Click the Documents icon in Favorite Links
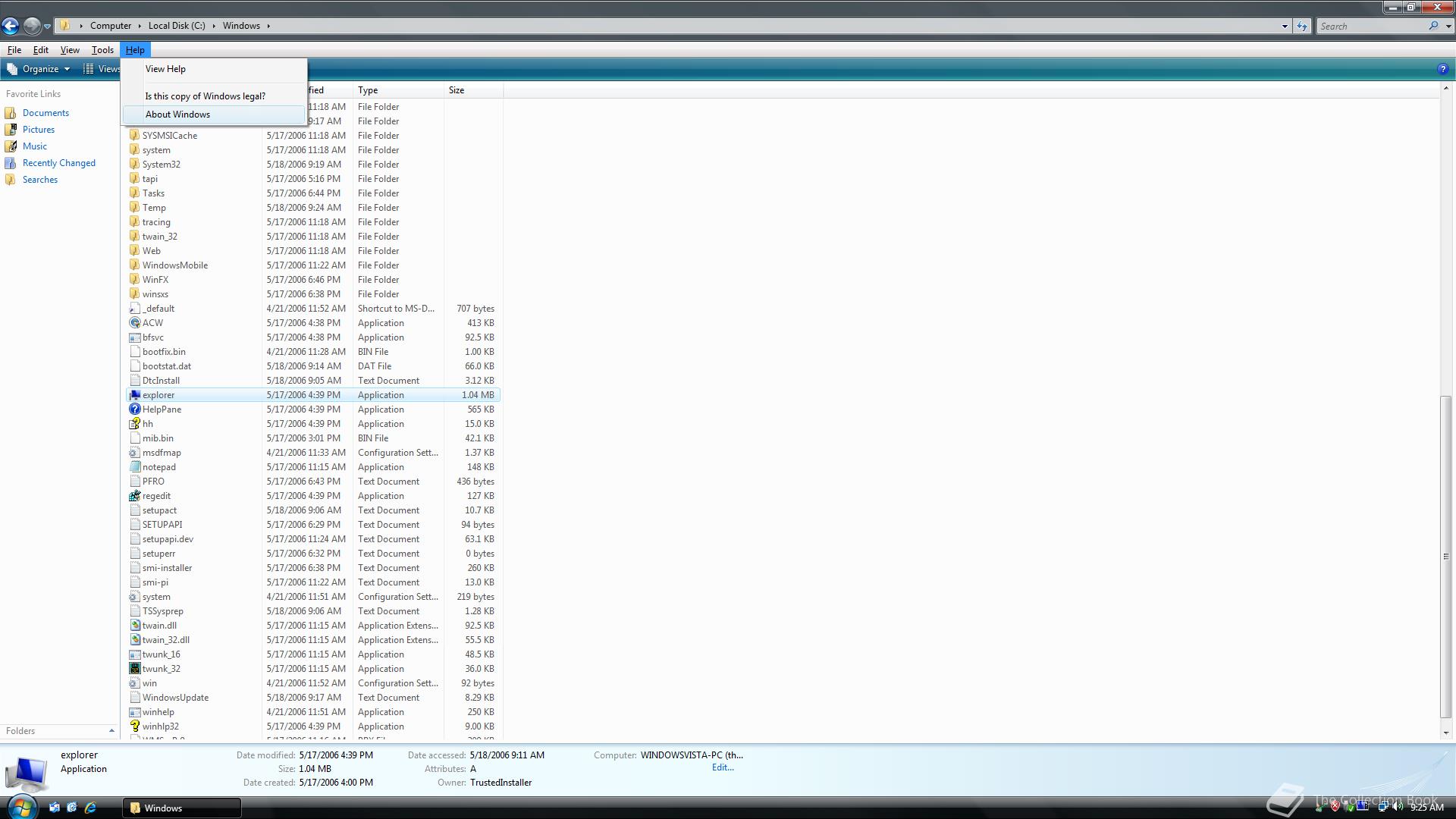The image size is (1456, 819). [x=11, y=113]
